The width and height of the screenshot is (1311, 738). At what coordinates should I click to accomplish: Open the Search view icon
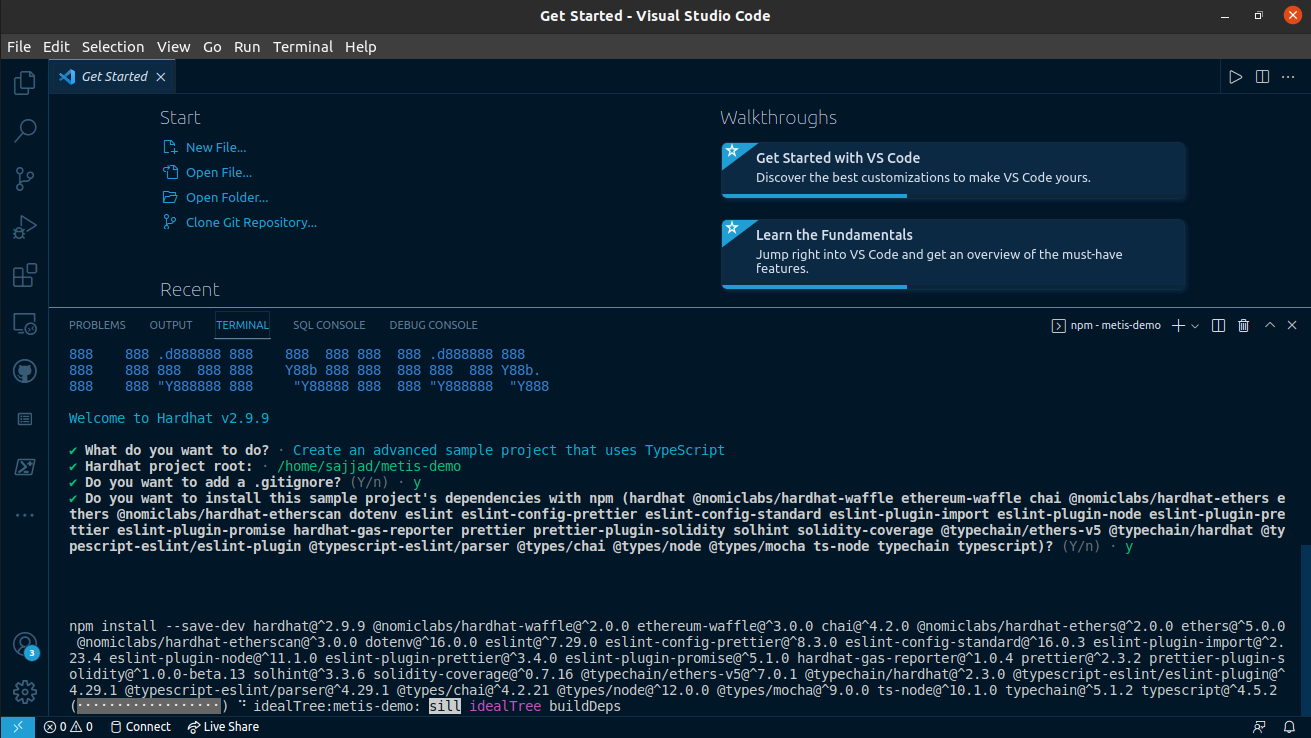point(24,130)
